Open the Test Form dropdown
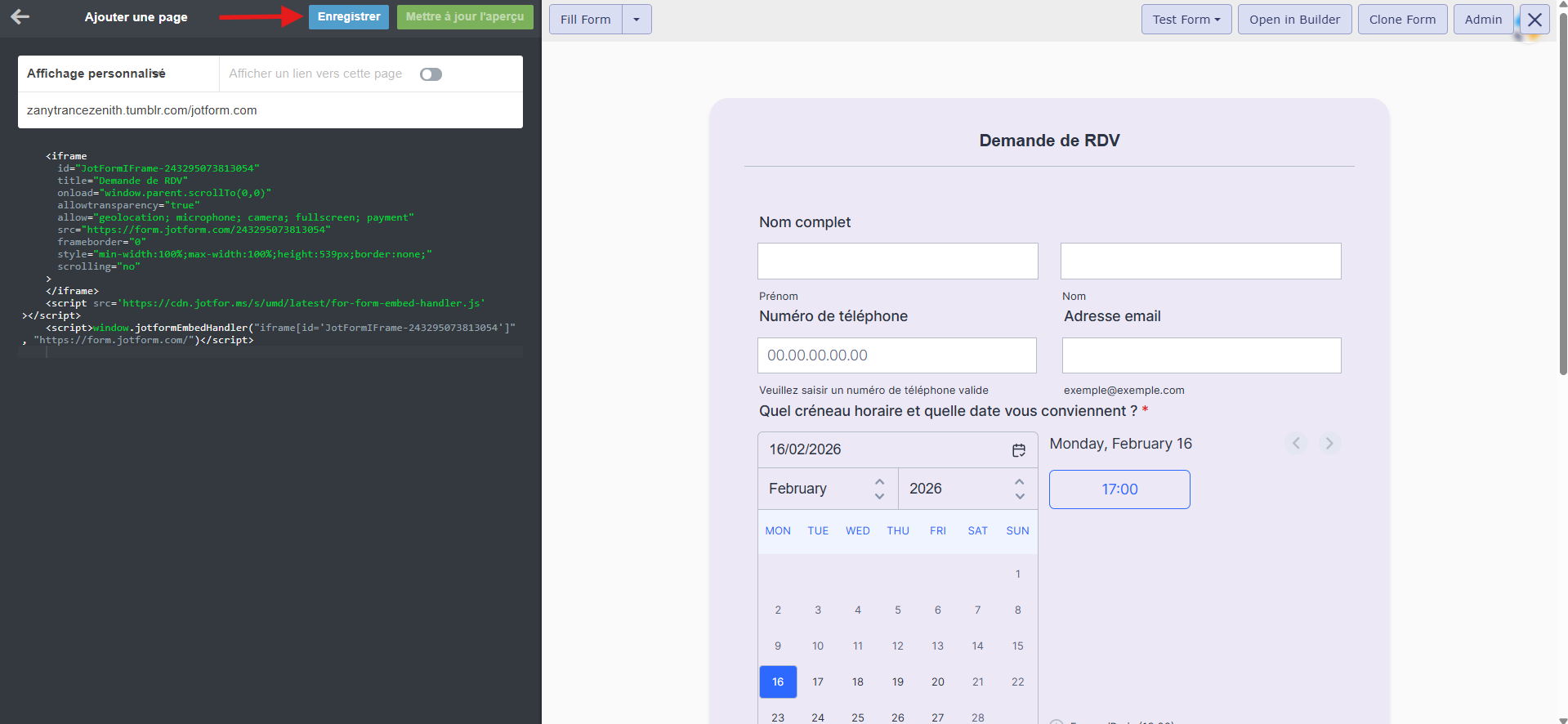 click(1186, 20)
